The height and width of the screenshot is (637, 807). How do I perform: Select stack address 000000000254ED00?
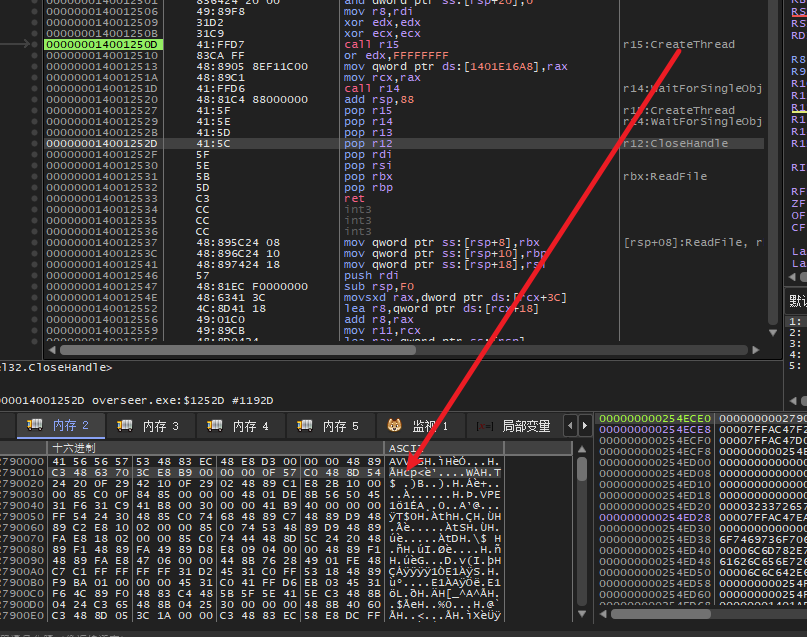[655, 462]
